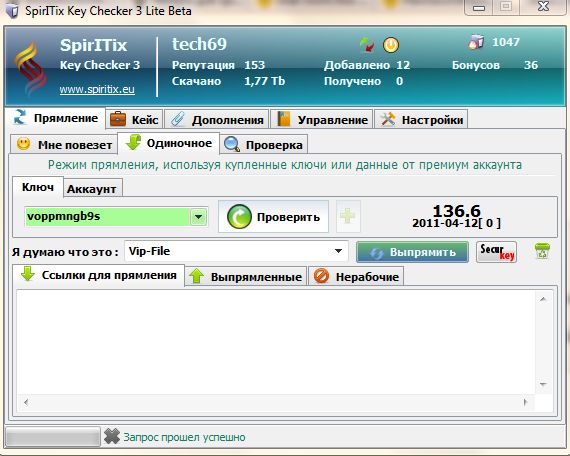Open the Нерабочие tab
Screen dimensions: 570x456
coord(356,276)
